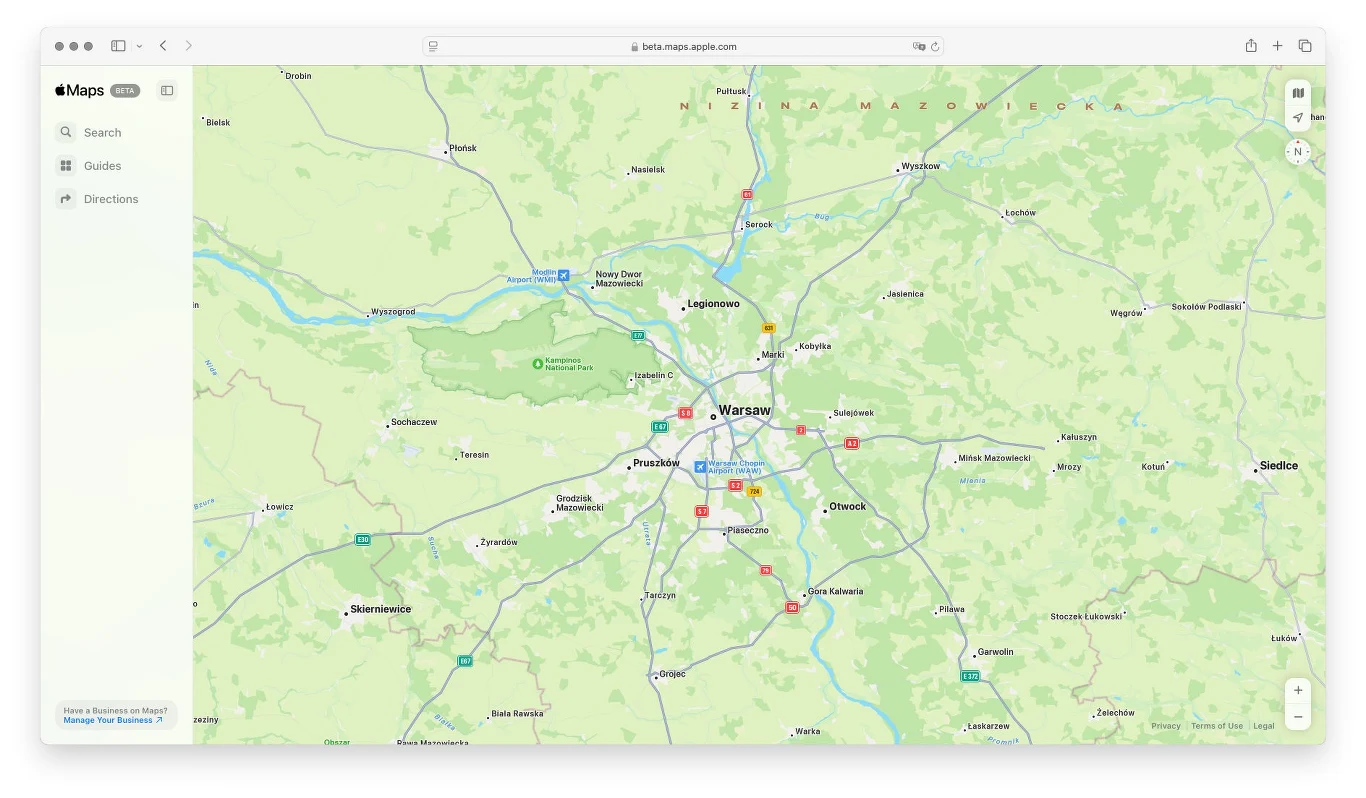
Task: Open the Directions panel
Action: pyautogui.click(x=65, y=198)
